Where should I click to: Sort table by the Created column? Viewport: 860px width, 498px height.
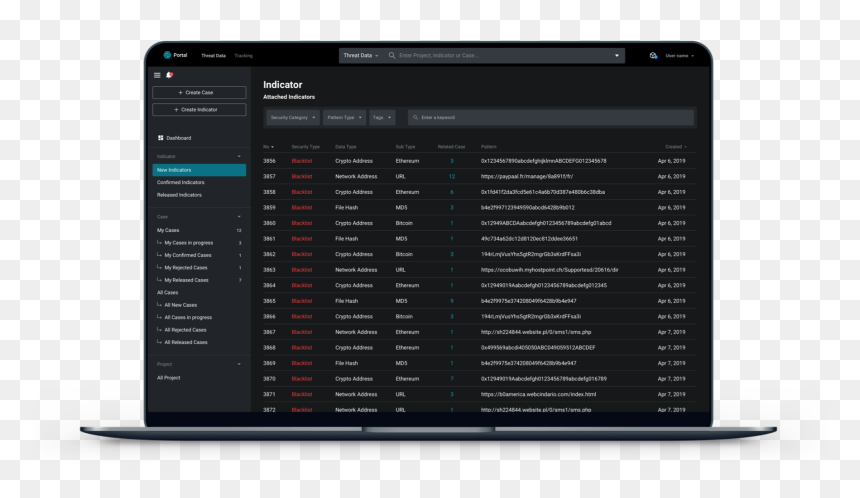(676, 147)
